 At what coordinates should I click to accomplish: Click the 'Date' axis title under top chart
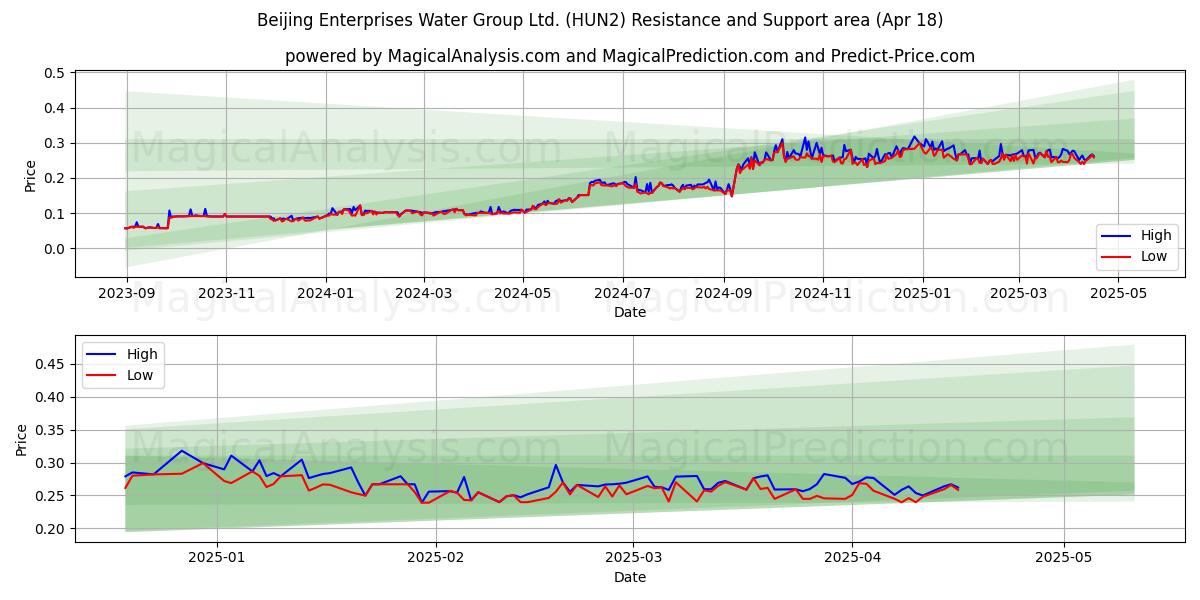pyautogui.click(x=630, y=313)
